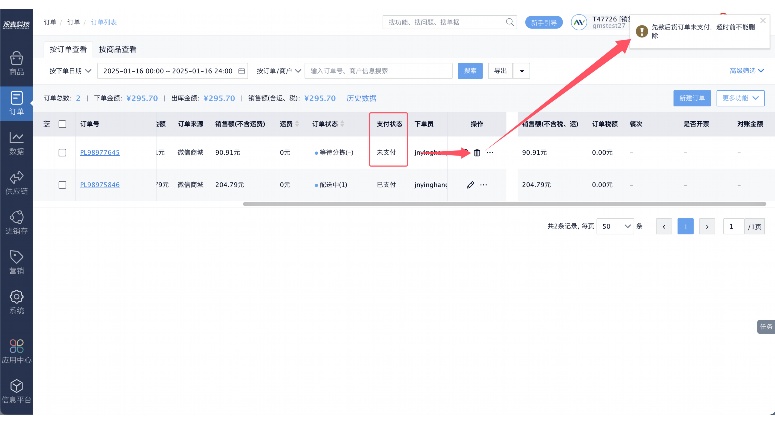775x424 pixels.
Task: Click the second breadcrumb item 订单
Action: [x=73, y=22]
